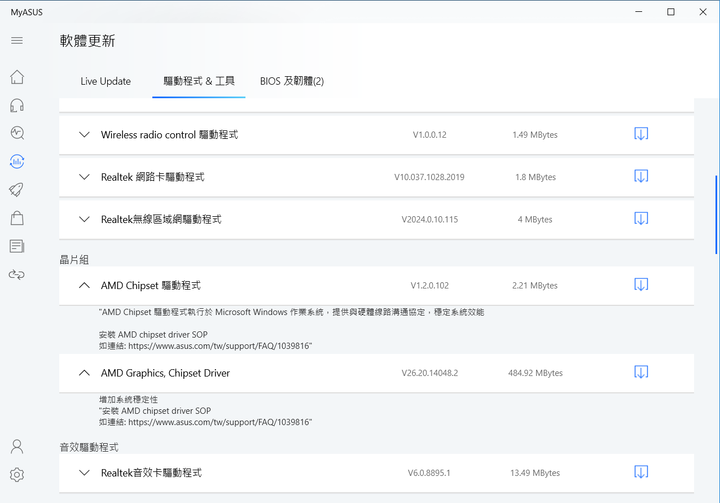Expand Realtek無線區域網驅動程式 details
This screenshot has width=720, height=503.
coord(84,219)
